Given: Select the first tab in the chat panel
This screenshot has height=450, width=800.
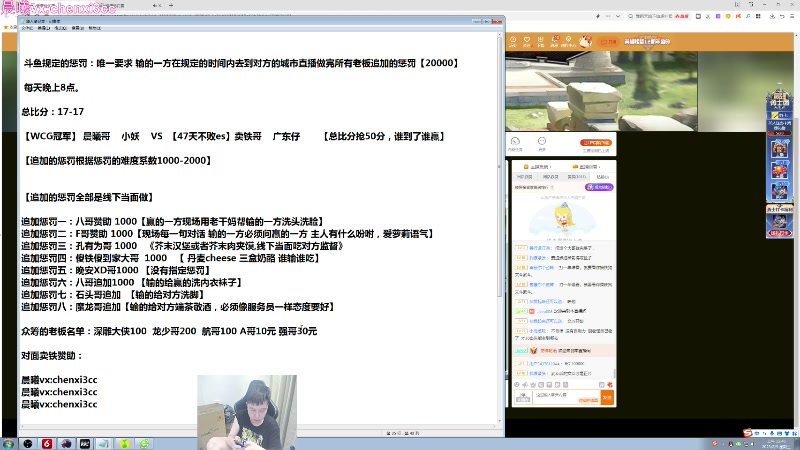Looking at the screenshot, I should click(x=524, y=177).
